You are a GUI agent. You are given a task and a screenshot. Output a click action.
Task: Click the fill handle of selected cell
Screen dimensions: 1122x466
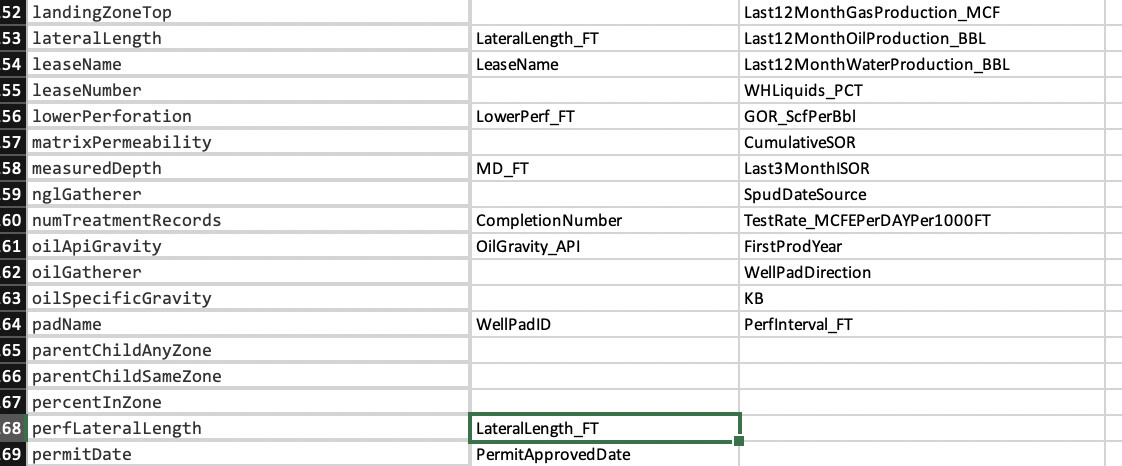click(x=739, y=441)
